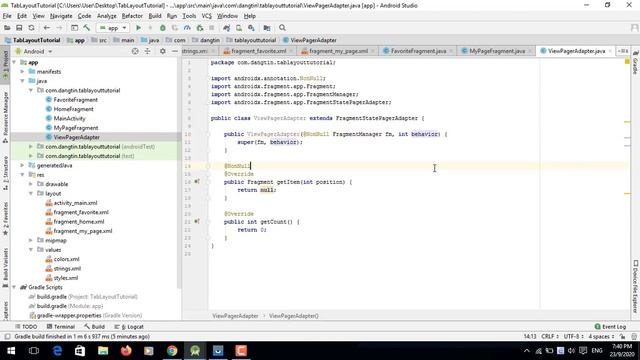Navigate back with the left arrow icon
The height and width of the screenshot is (360, 640).
click(47, 28)
